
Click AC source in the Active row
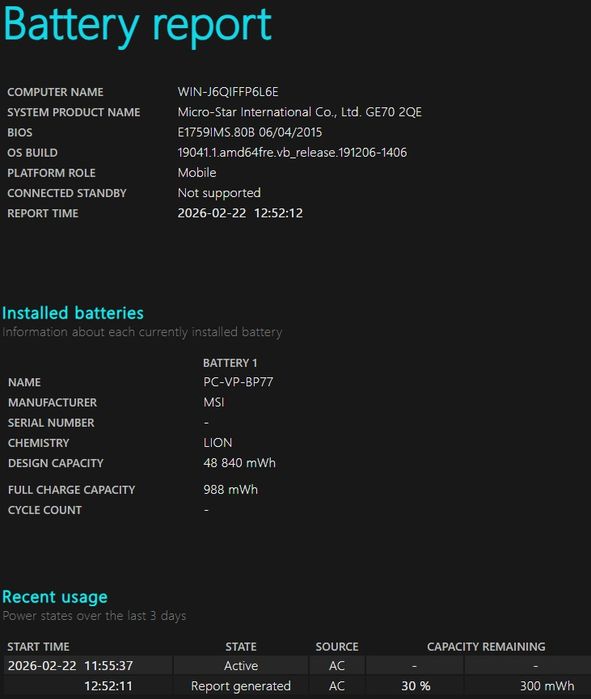tap(337, 666)
